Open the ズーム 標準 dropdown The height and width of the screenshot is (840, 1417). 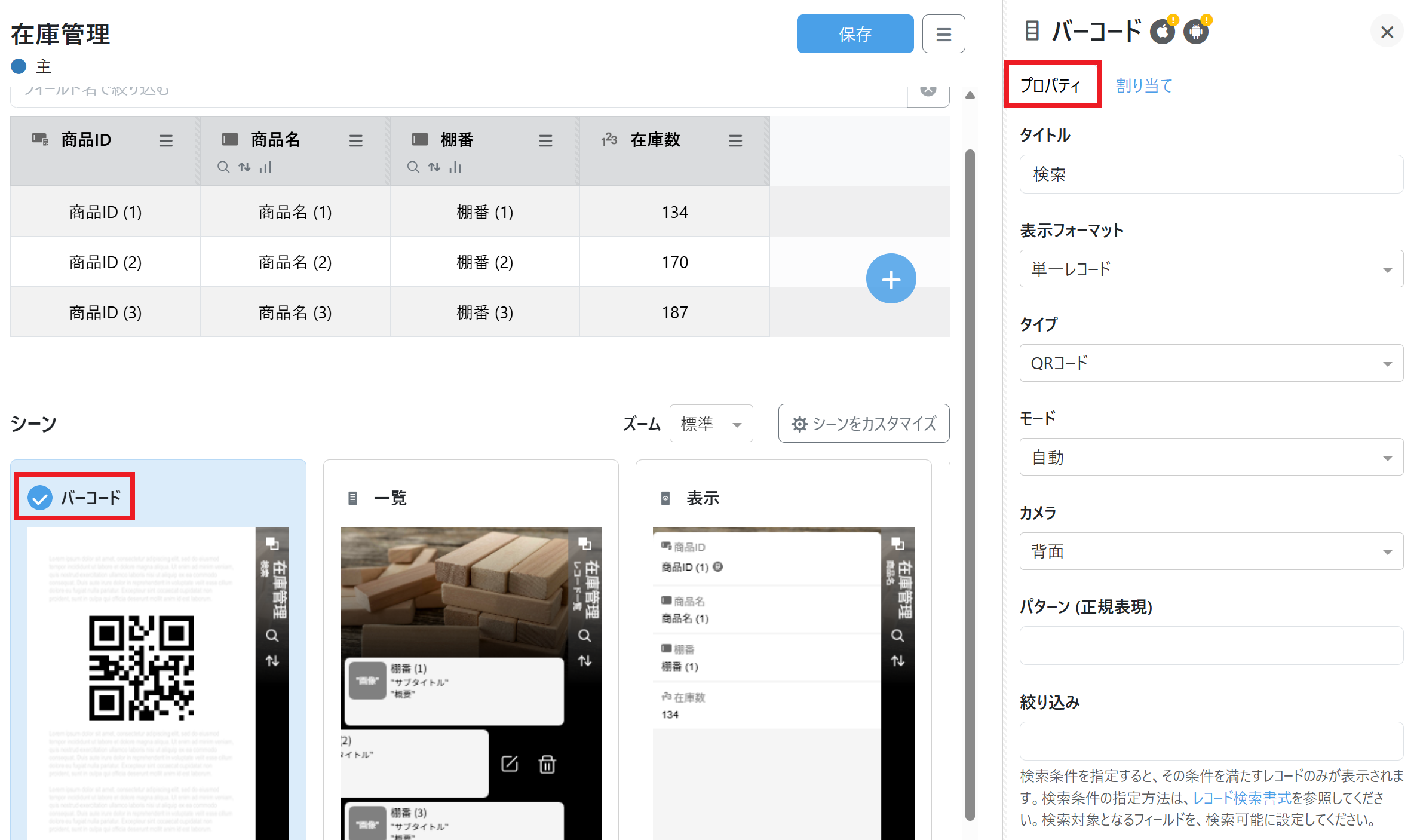coord(711,424)
